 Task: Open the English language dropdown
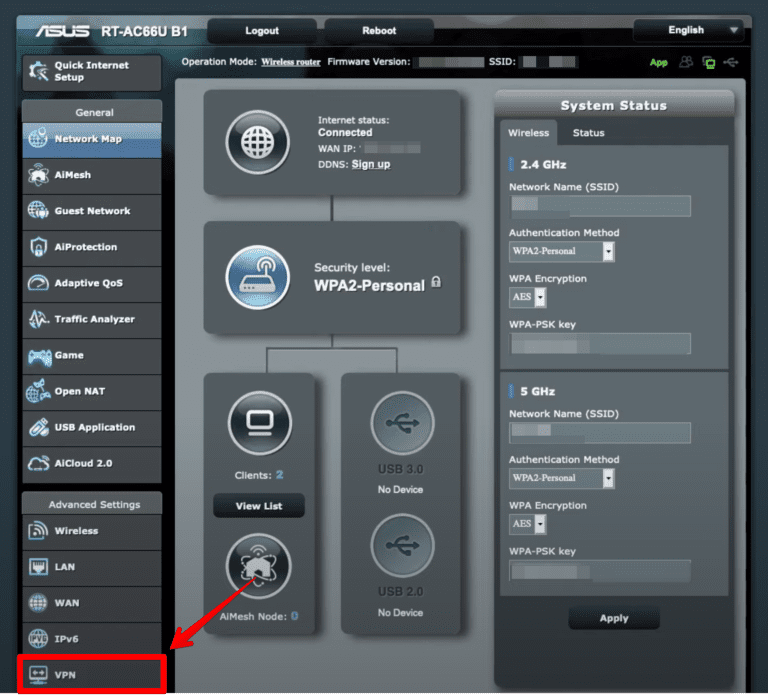click(x=689, y=30)
